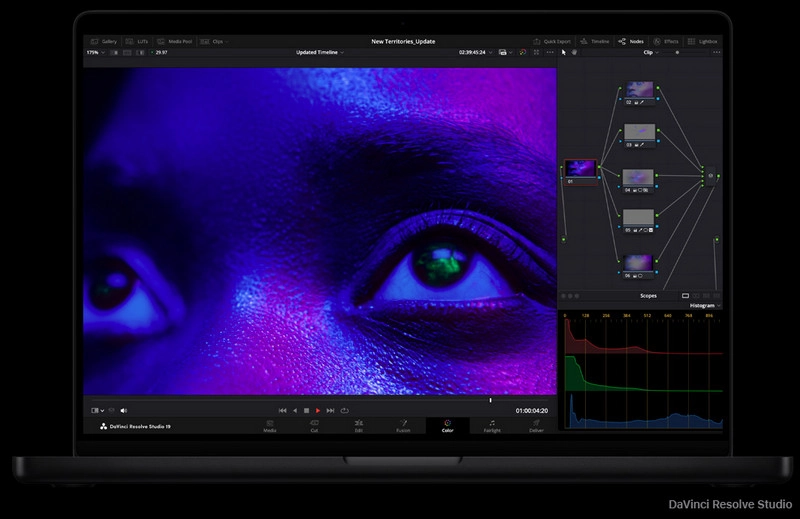Open the Lightbox view
The image size is (800, 519).
(704, 41)
